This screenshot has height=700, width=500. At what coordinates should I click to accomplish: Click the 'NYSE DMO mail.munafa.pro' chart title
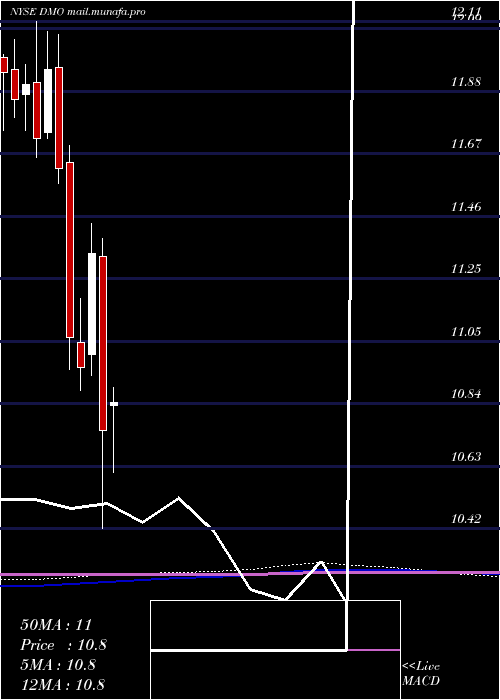(x=78, y=12)
